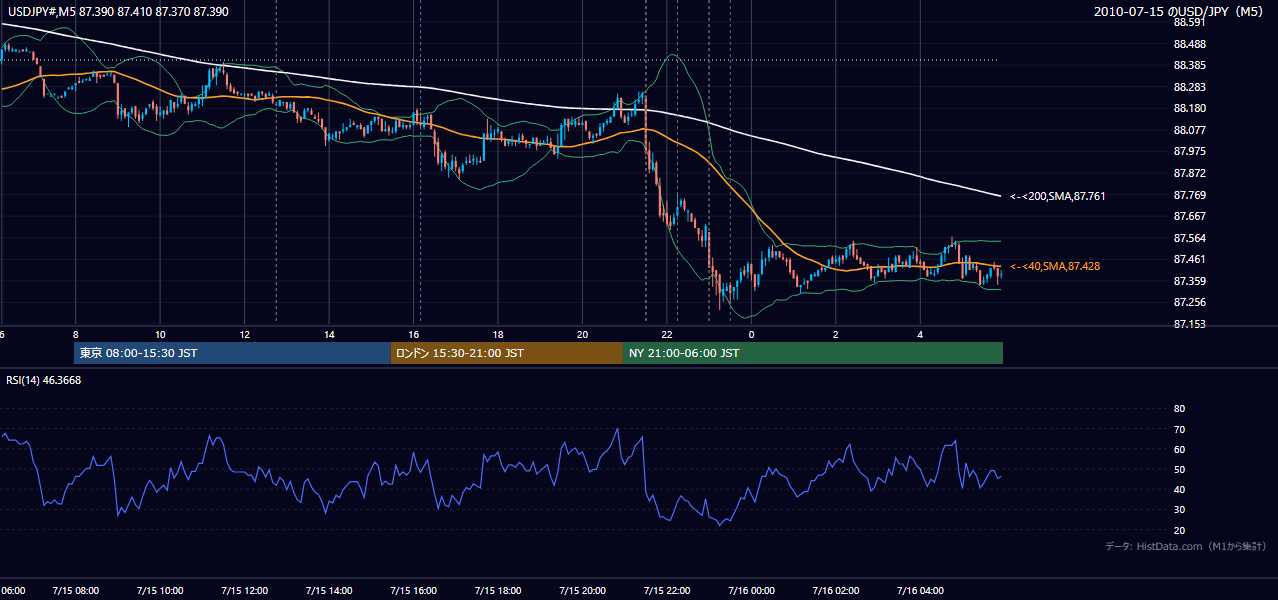The height and width of the screenshot is (600, 1278).
Task: Click the 7/15 12:00 bottom time label
Action: coord(245,591)
